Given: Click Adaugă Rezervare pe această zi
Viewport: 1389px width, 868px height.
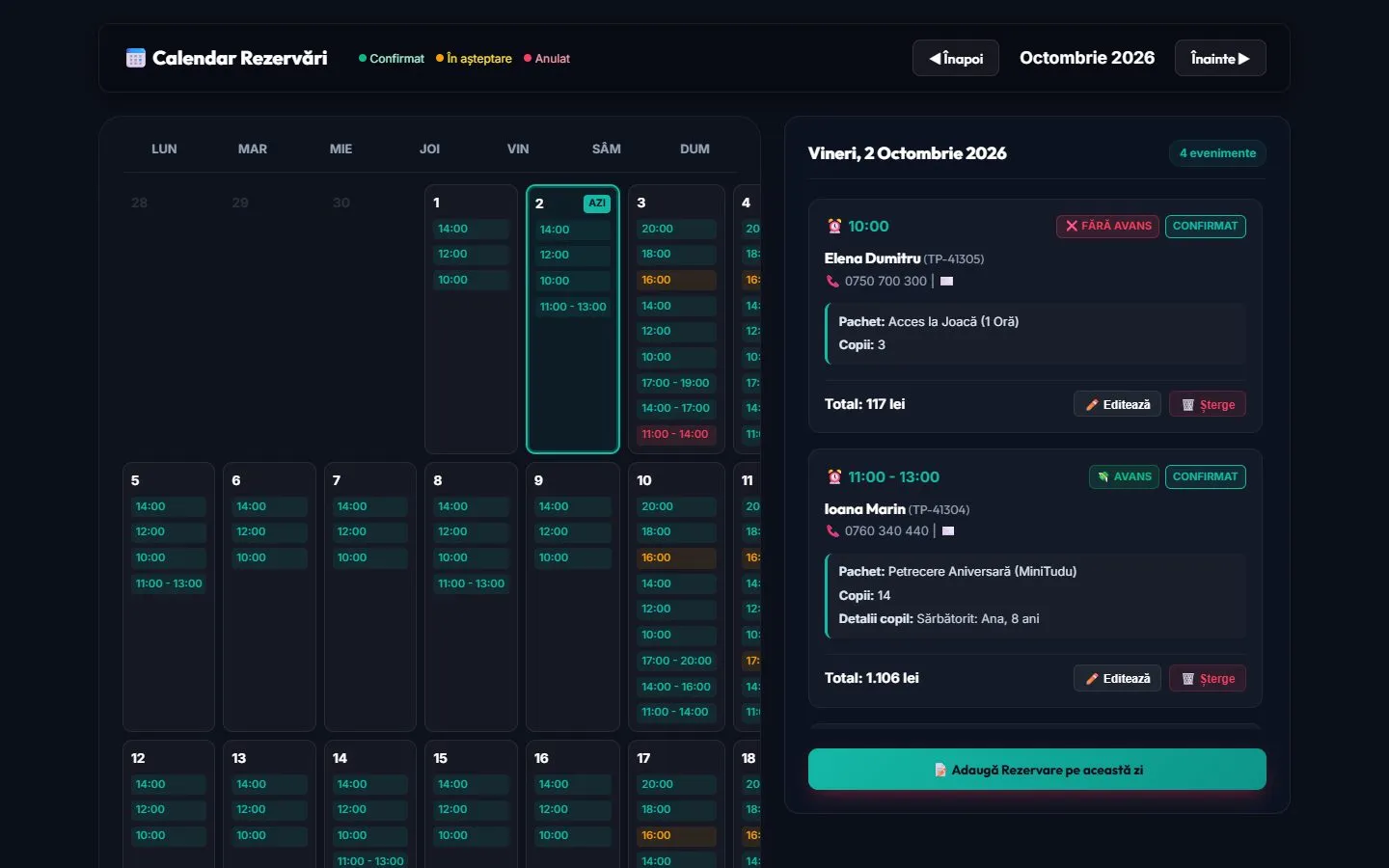Looking at the screenshot, I should point(1037,770).
